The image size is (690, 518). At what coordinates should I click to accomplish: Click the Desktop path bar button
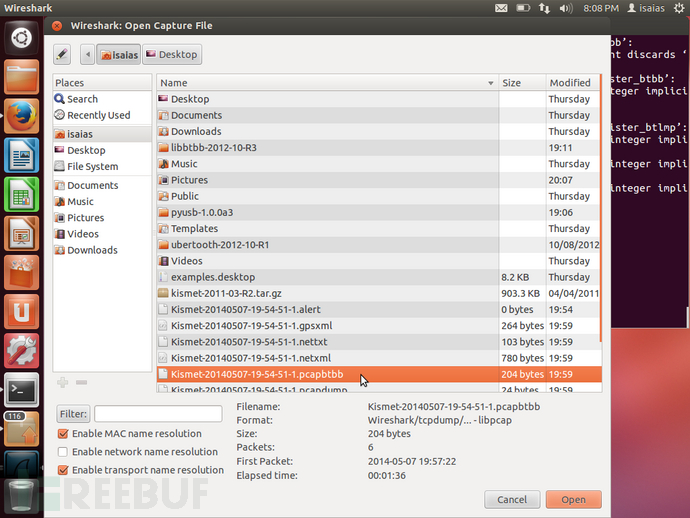pyautogui.click(x=172, y=55)
